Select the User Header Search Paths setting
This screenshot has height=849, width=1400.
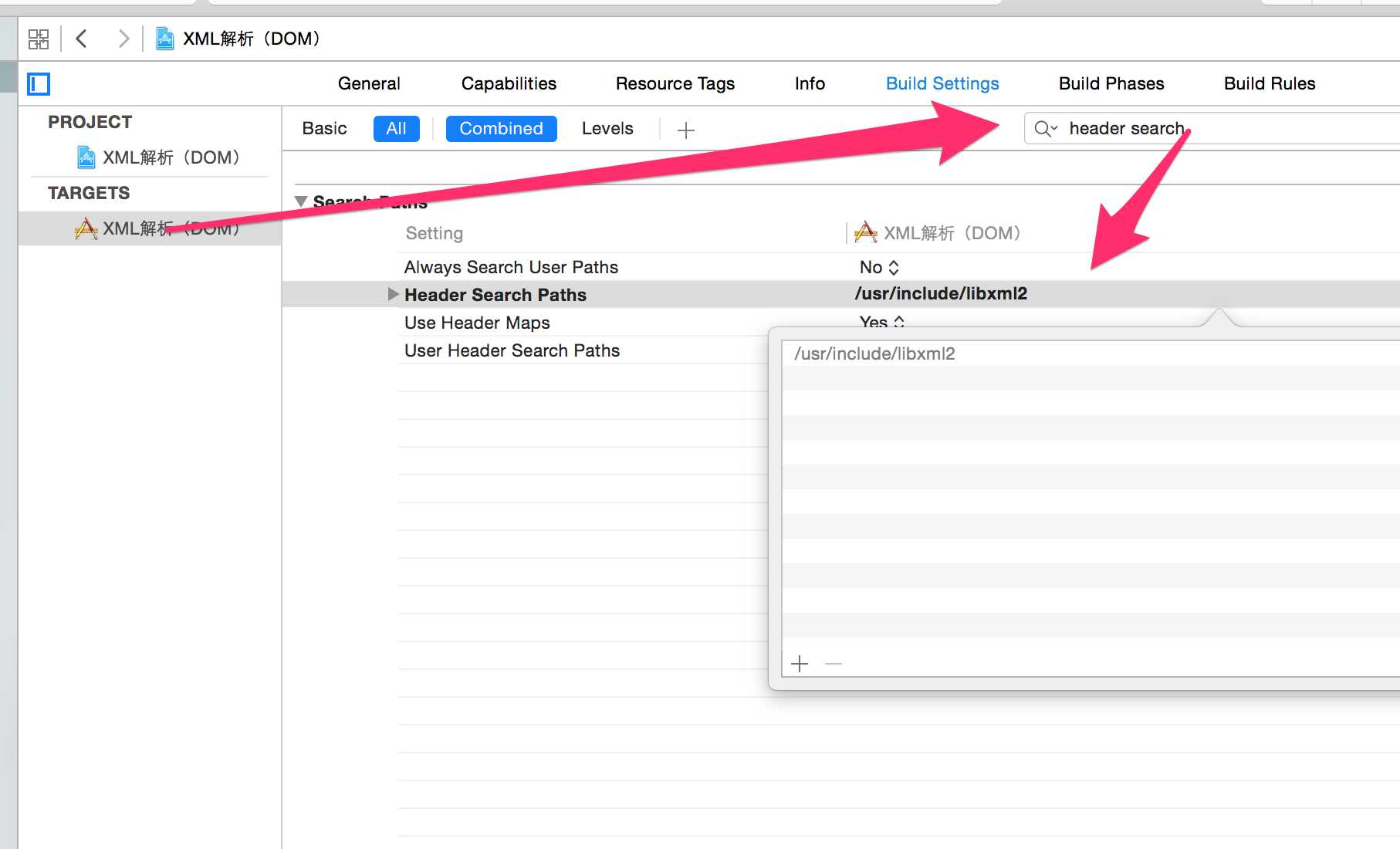(x=512, y=350)
